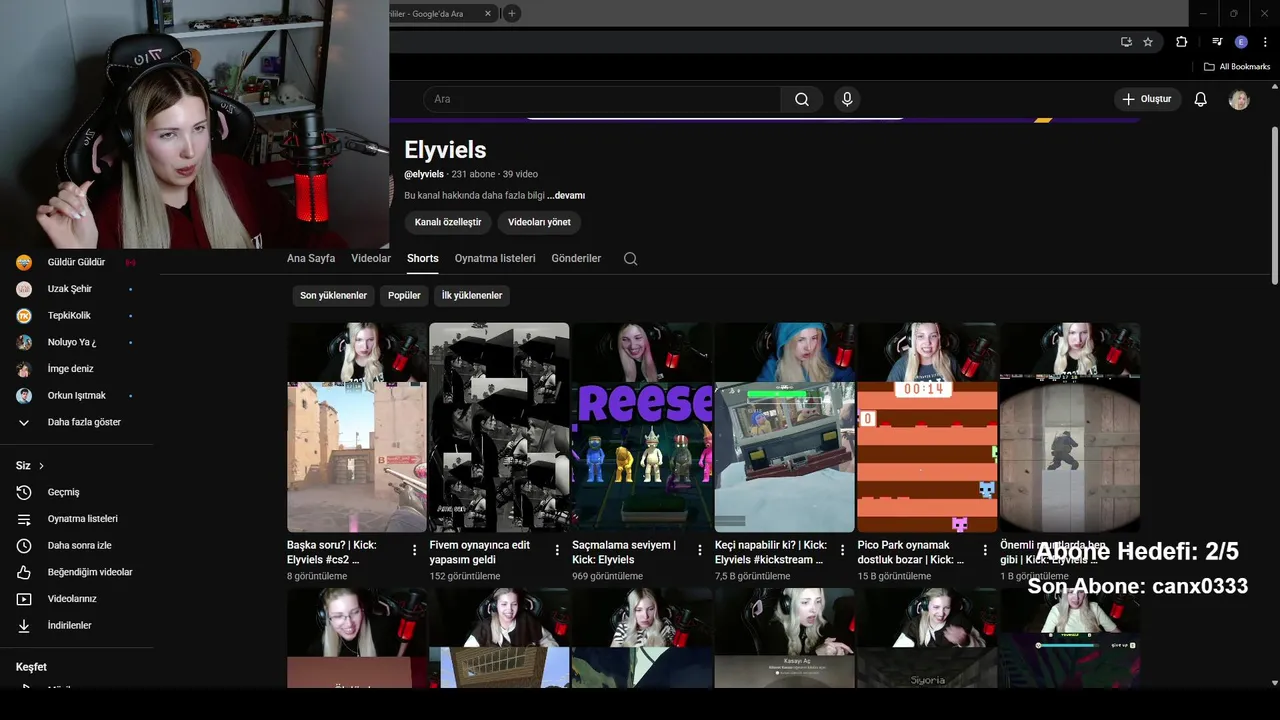Open options menu for 'Pico Park oynamak' short
1280x720 pixels.
click(x=985, y=550)
